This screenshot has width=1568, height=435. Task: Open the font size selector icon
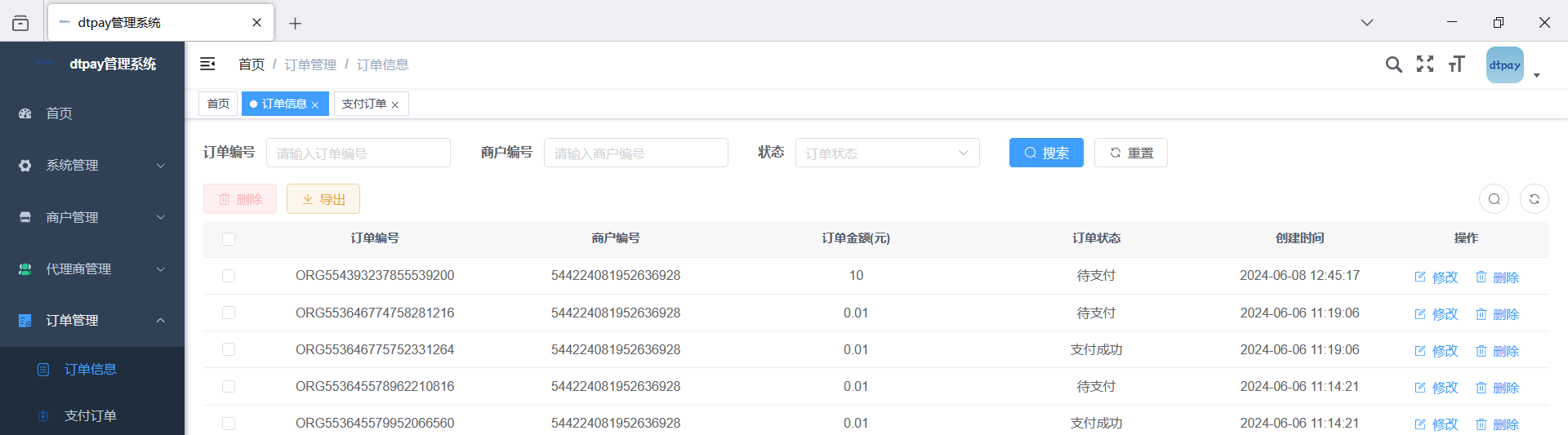pos(1457,64)
